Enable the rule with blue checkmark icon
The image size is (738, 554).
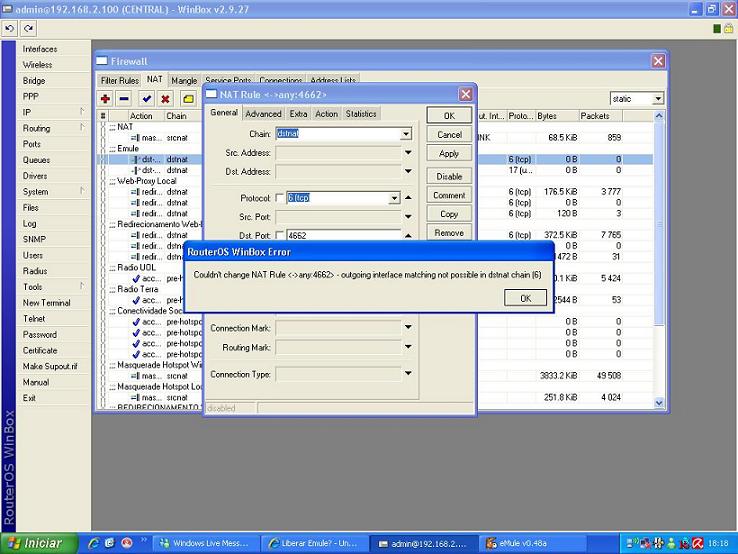(146, 99)
